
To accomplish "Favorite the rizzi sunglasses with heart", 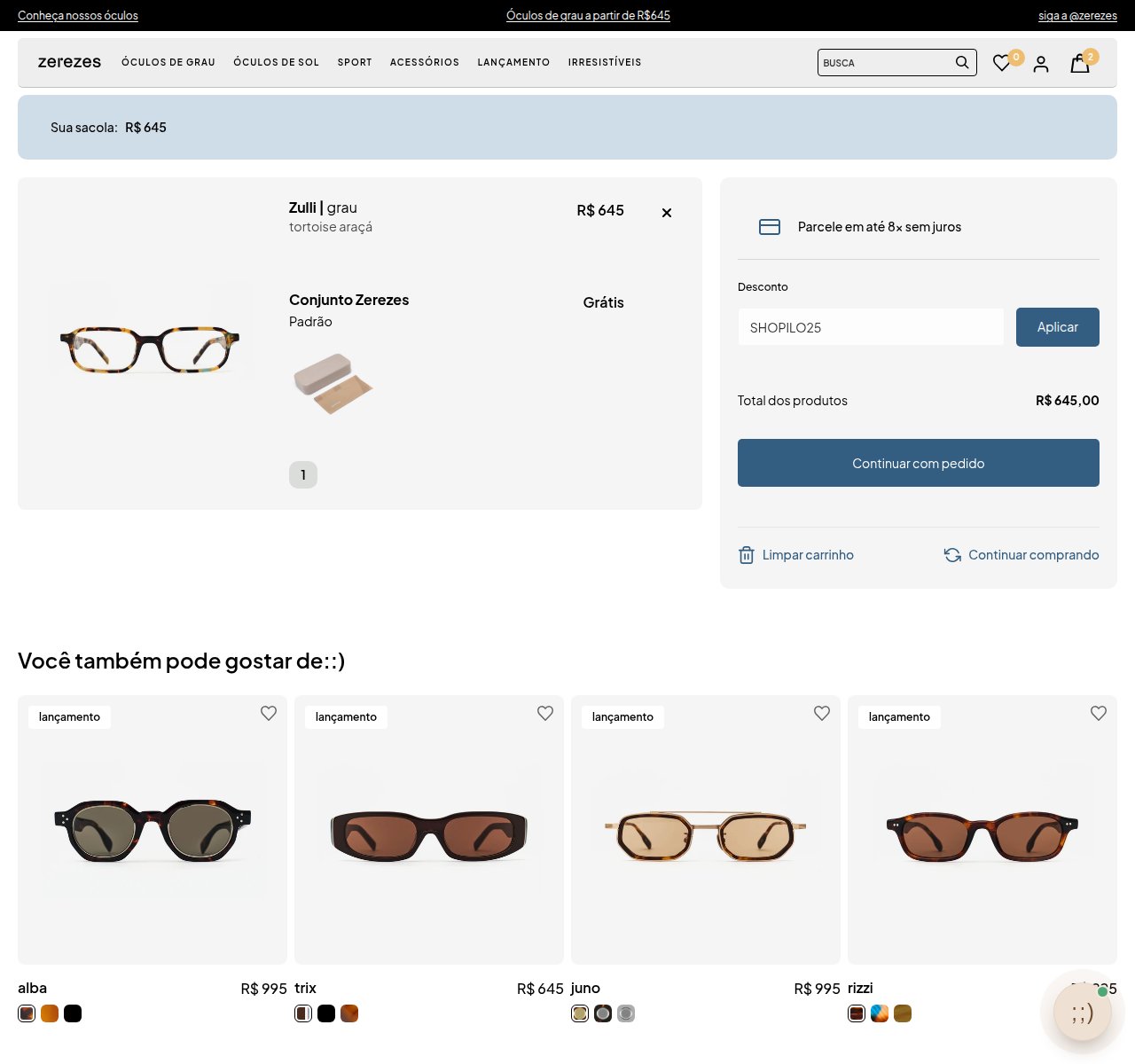I will [x=1099, y=713].
